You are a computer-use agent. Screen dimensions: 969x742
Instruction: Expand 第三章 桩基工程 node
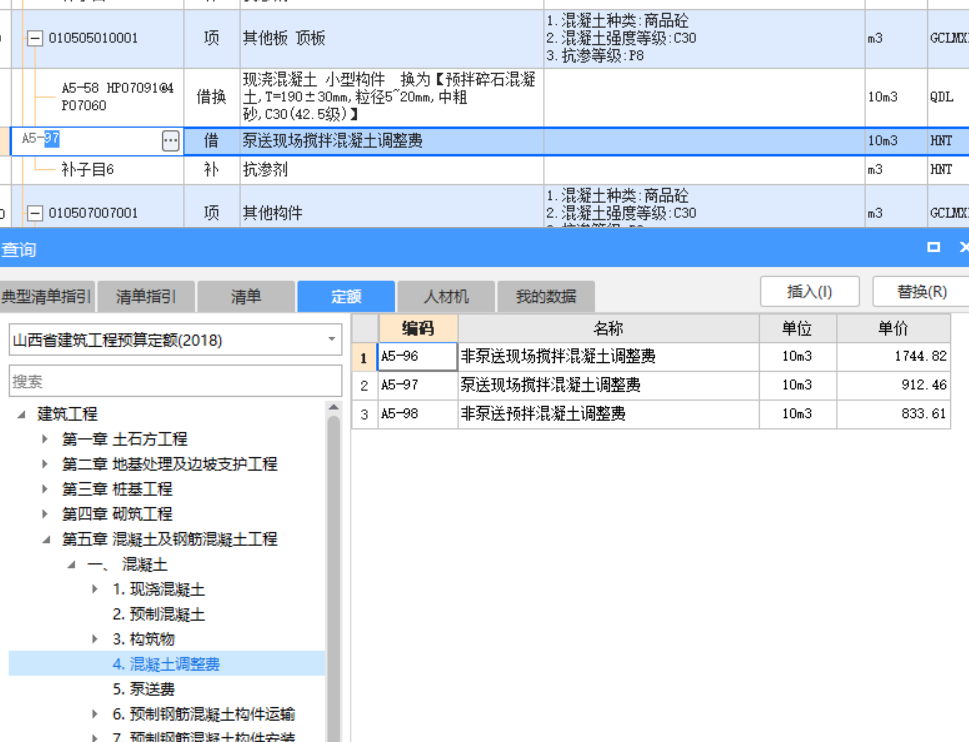[x=44, y=489]
